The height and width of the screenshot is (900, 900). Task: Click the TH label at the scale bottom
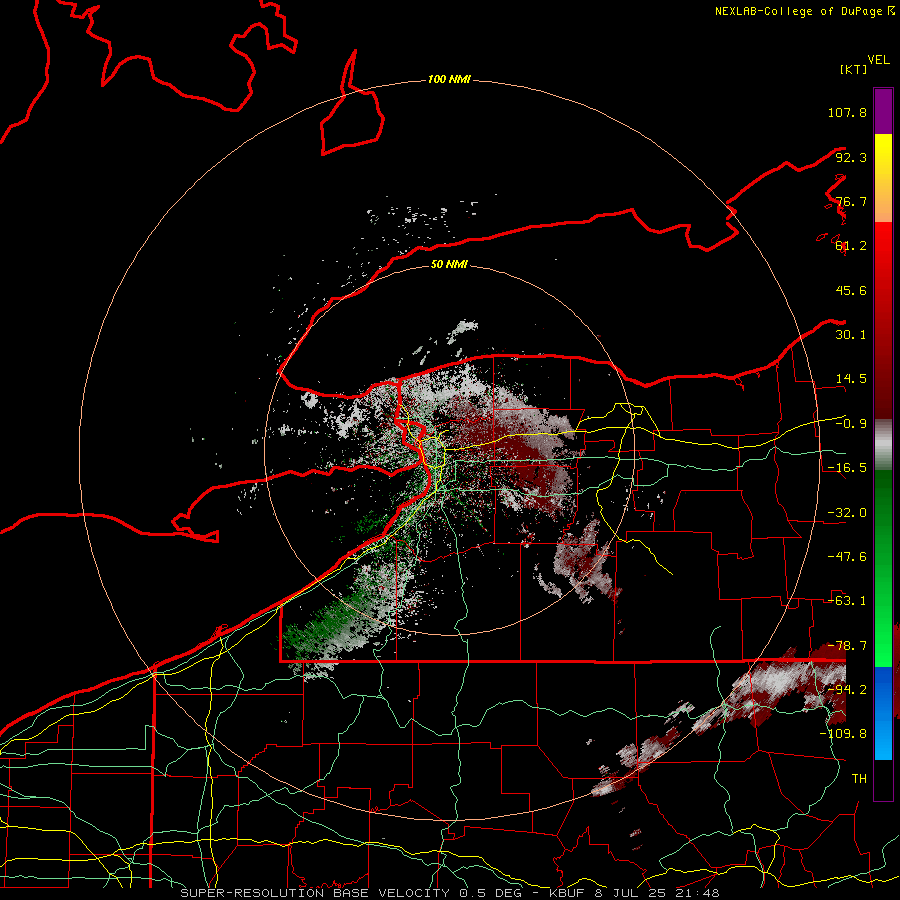(859, 778)
